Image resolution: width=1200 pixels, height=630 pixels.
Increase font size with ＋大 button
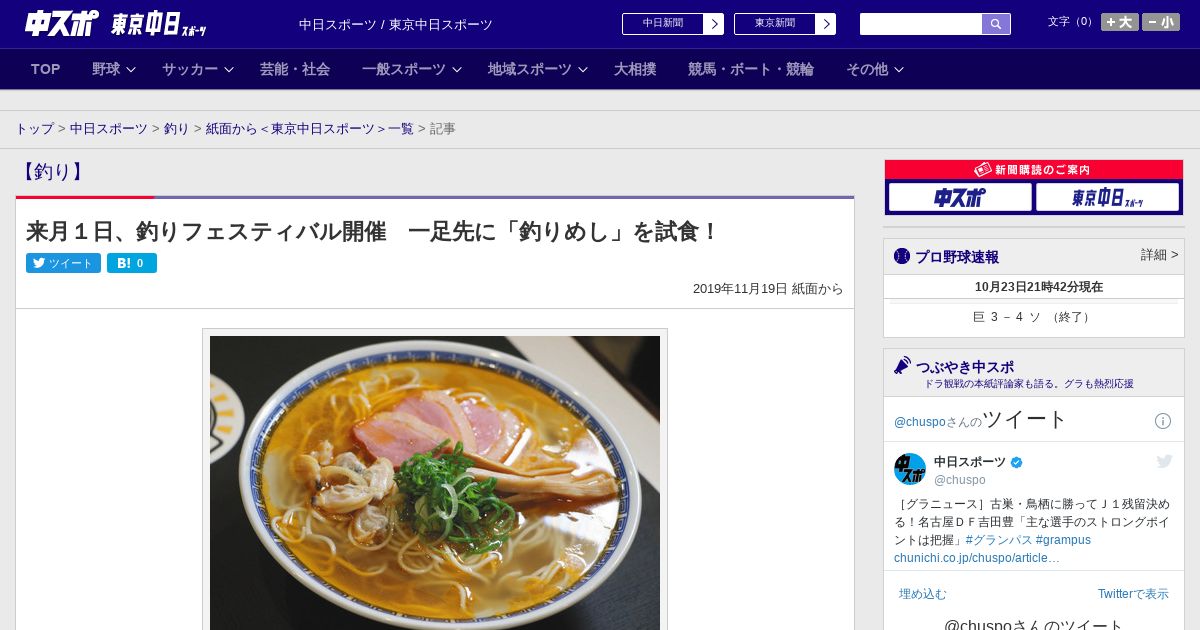click(1119, 22)
